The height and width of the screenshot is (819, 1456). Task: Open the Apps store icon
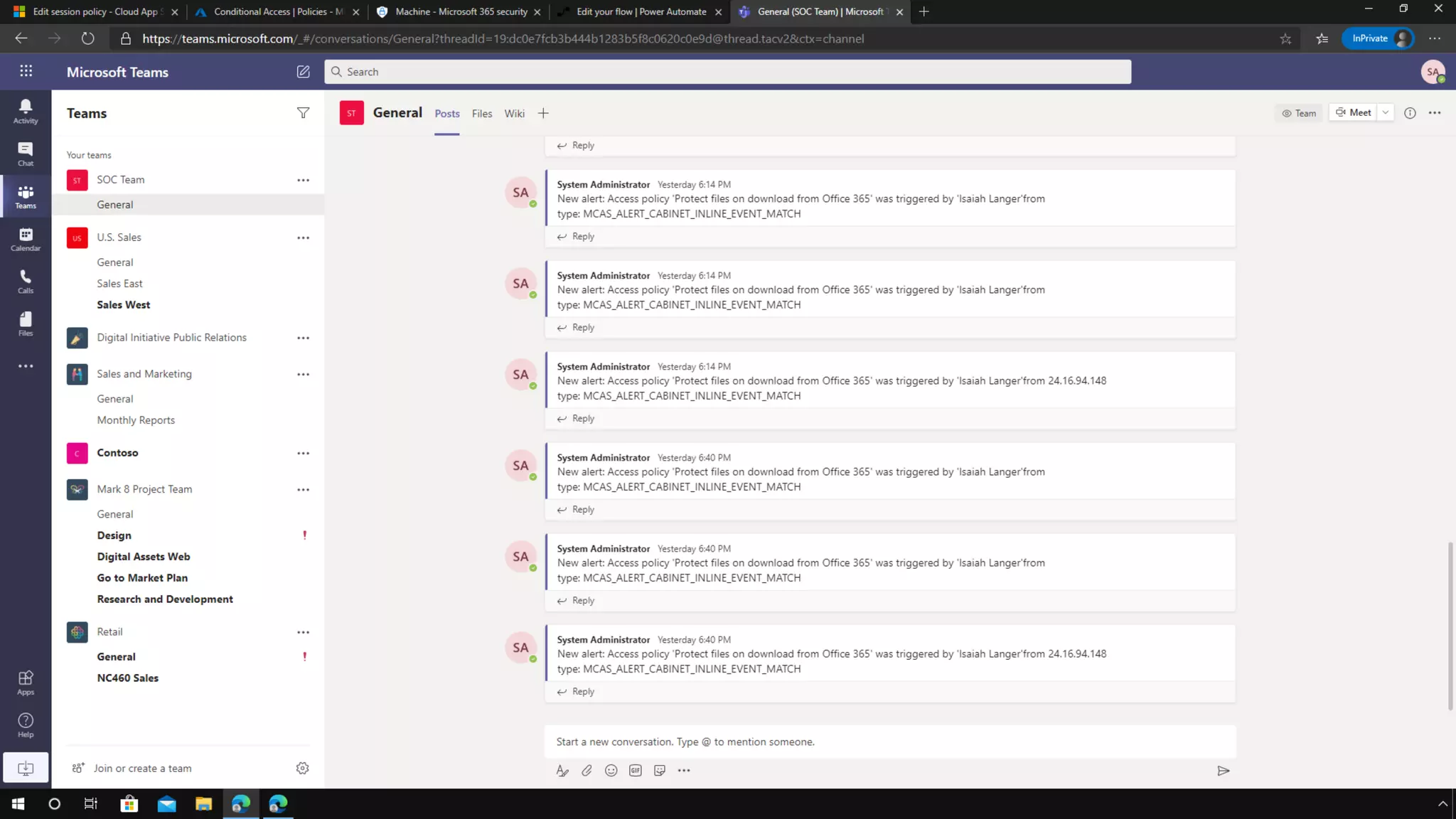pyautogui.click(x=26, y=682)
